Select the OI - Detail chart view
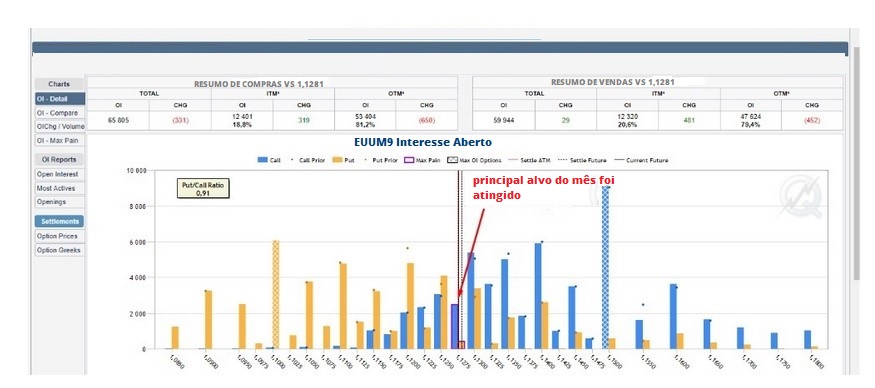Screen dimensions: 875x388 [60, 99]
